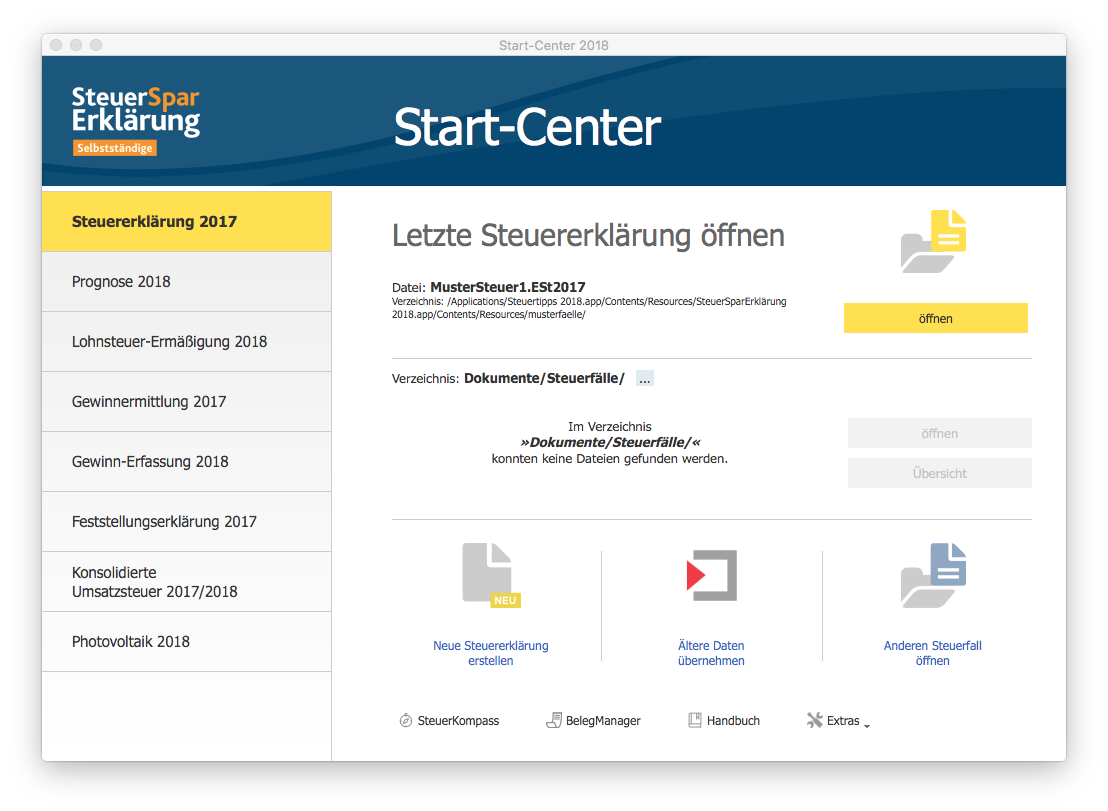Click file name MusterSteuer1.ESt2017
Viewport: 1108px width, 811px height.
pos(507,287)
